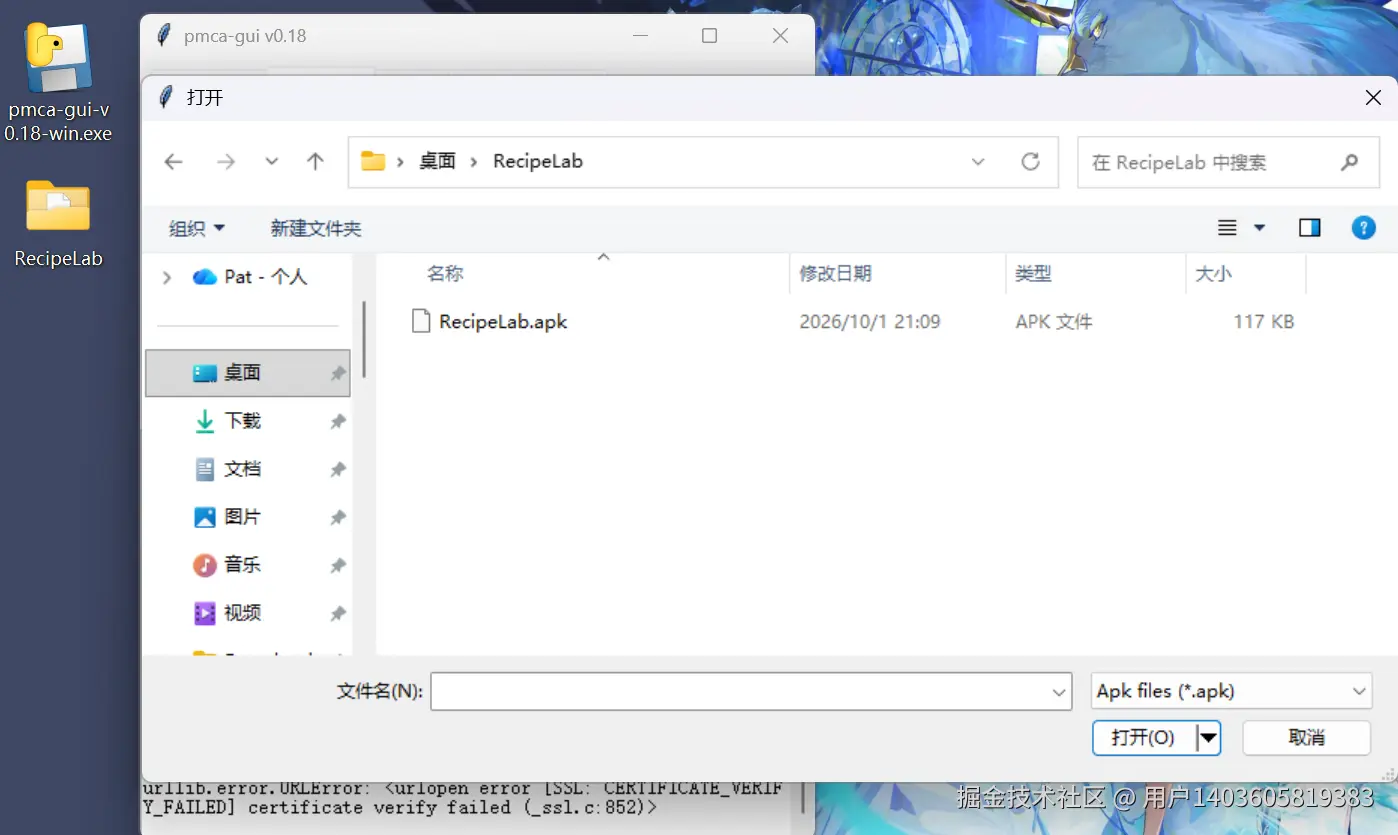The height and width of the screenshot is (835, 1398).
Task: Open help with the question mark icon
Action: click(1363, 228)
